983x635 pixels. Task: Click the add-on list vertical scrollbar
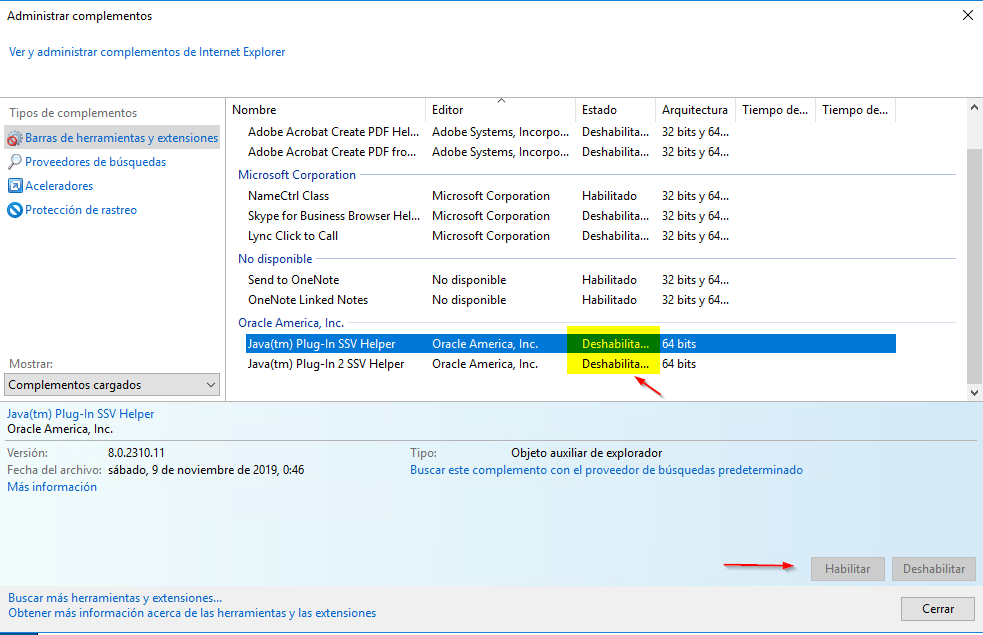(975, 260)
